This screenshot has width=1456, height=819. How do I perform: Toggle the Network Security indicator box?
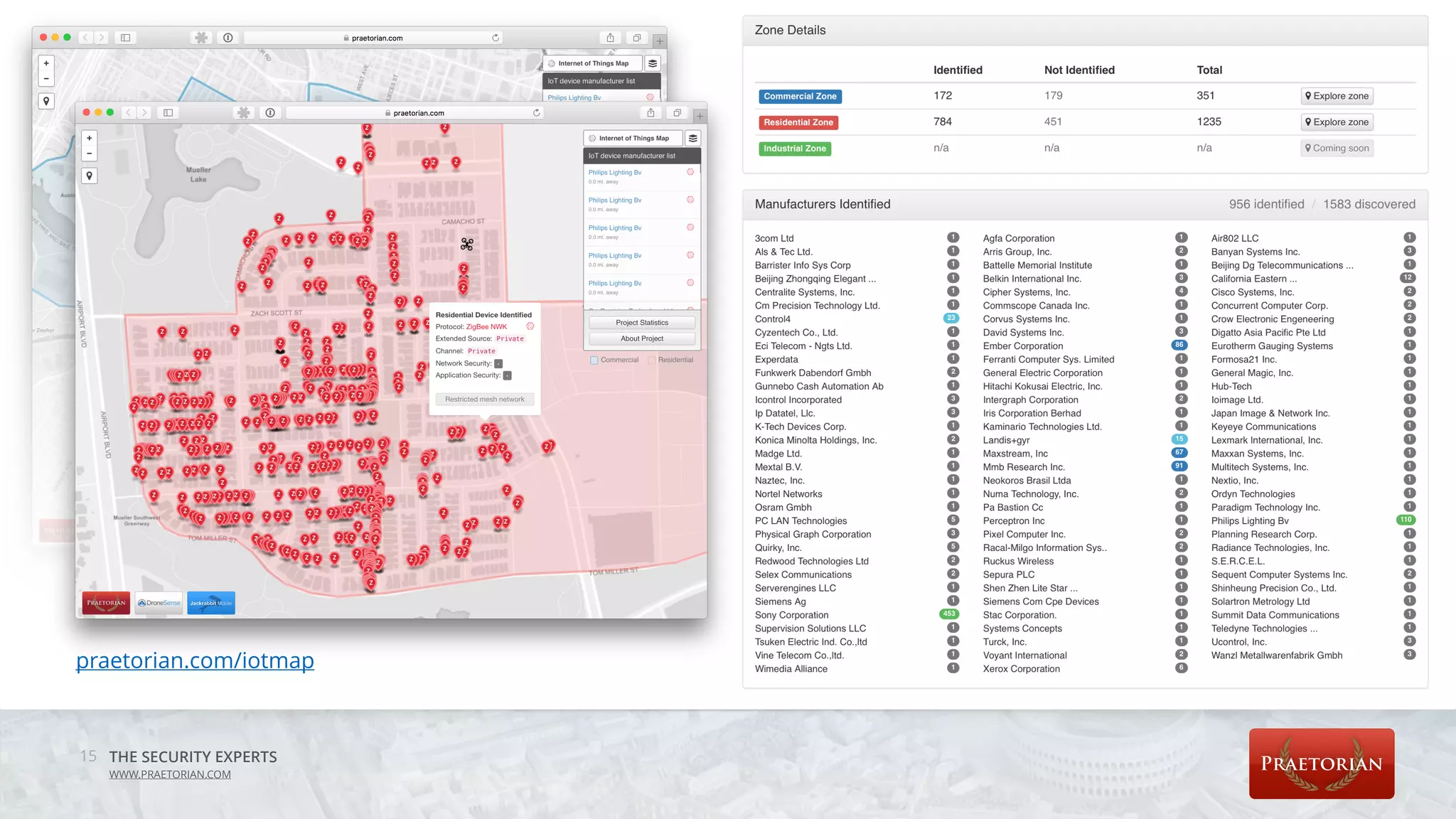[x=498, y=363]
